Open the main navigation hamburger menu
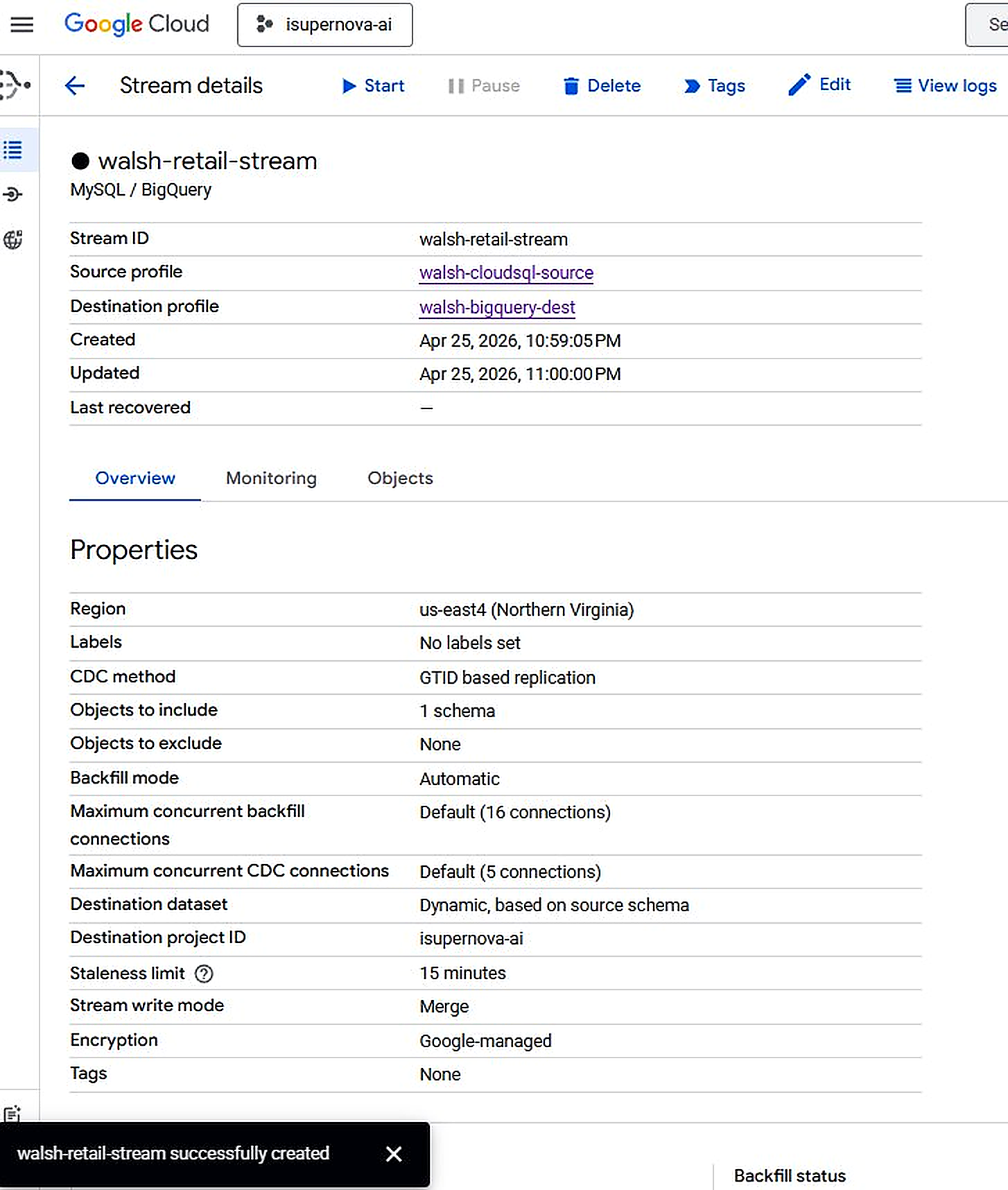This screenshot has height=1190, width=1008. click(x=21, y=25)
